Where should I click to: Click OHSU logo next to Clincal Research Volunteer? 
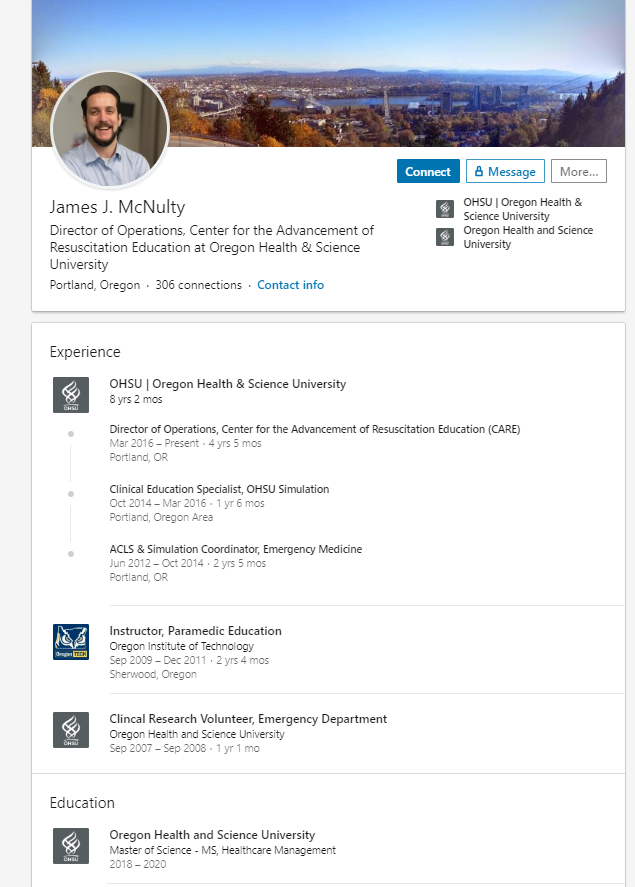click(x=71, y=730)
